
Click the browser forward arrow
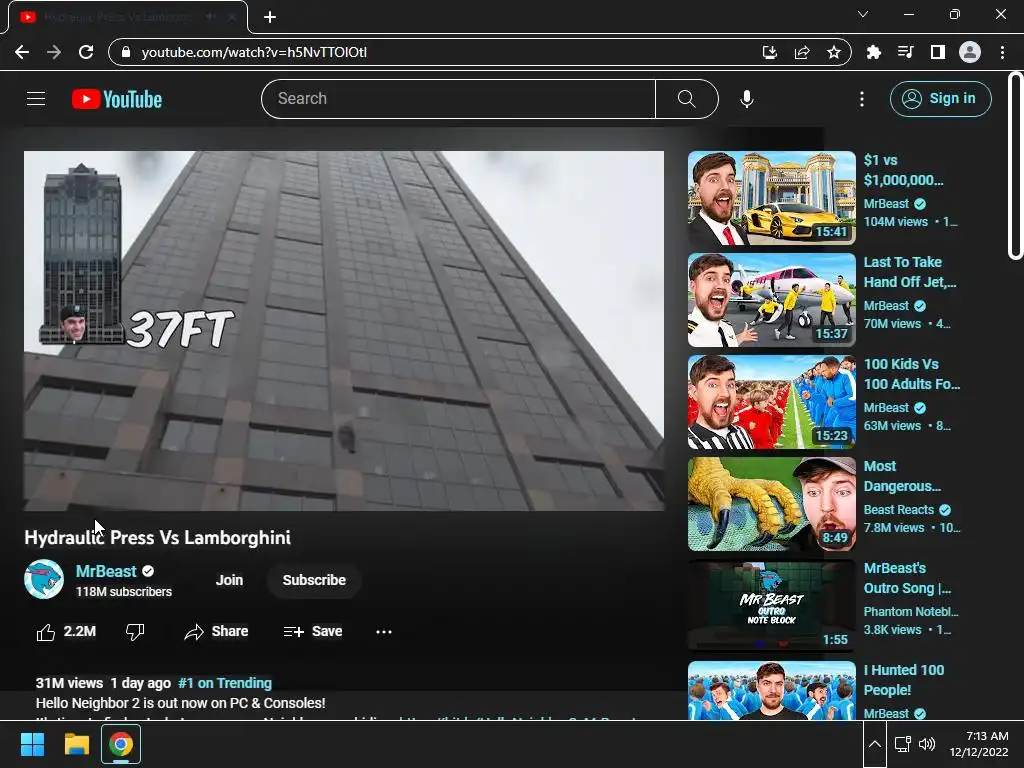coord(54,52)
